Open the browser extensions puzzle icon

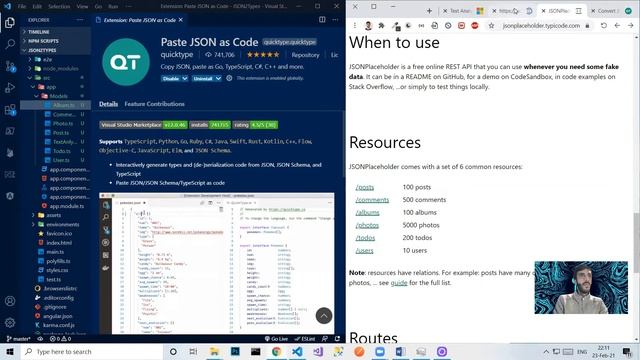(381, 26)
